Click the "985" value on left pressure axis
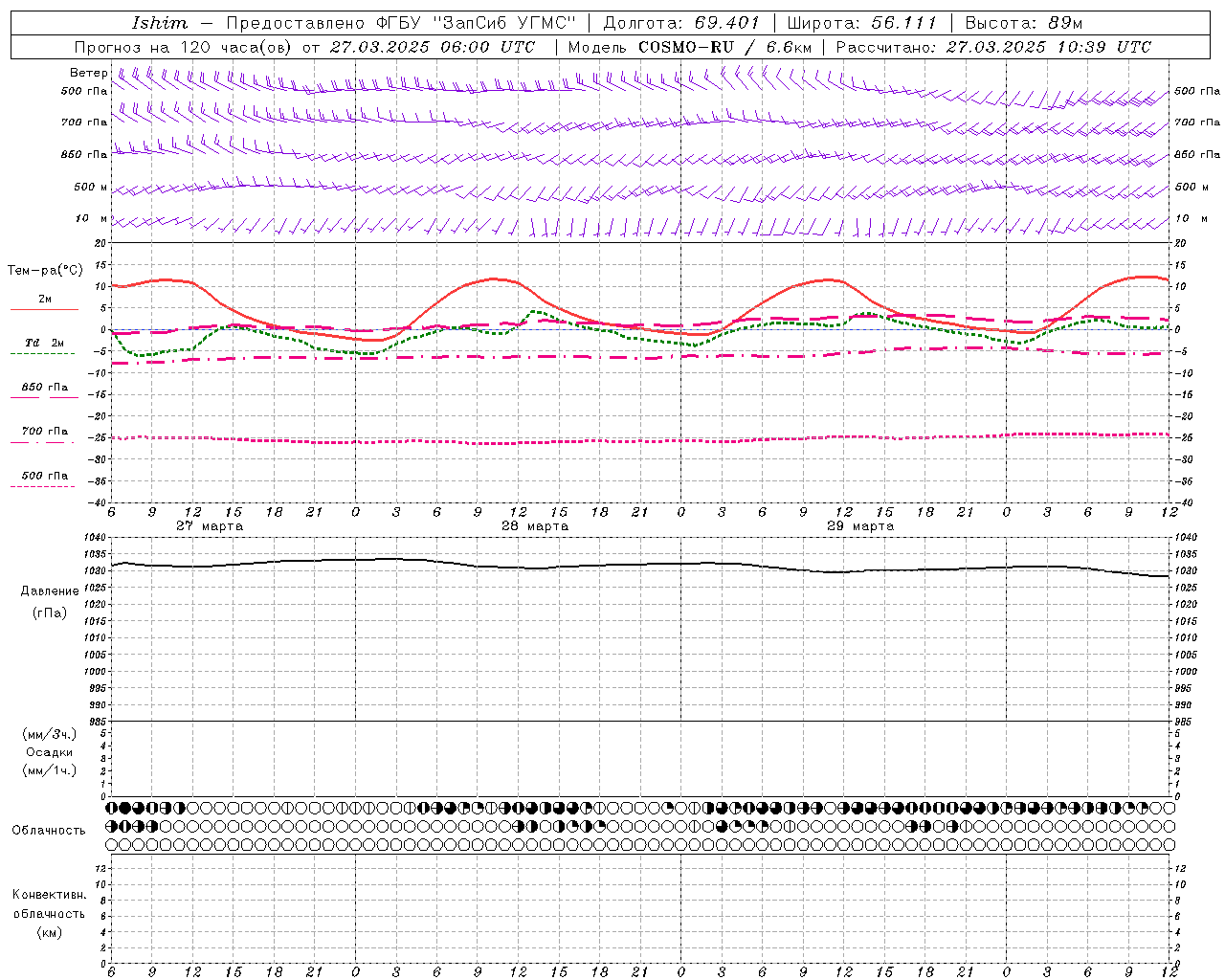The image size is (1225, 980). [98, 722]
